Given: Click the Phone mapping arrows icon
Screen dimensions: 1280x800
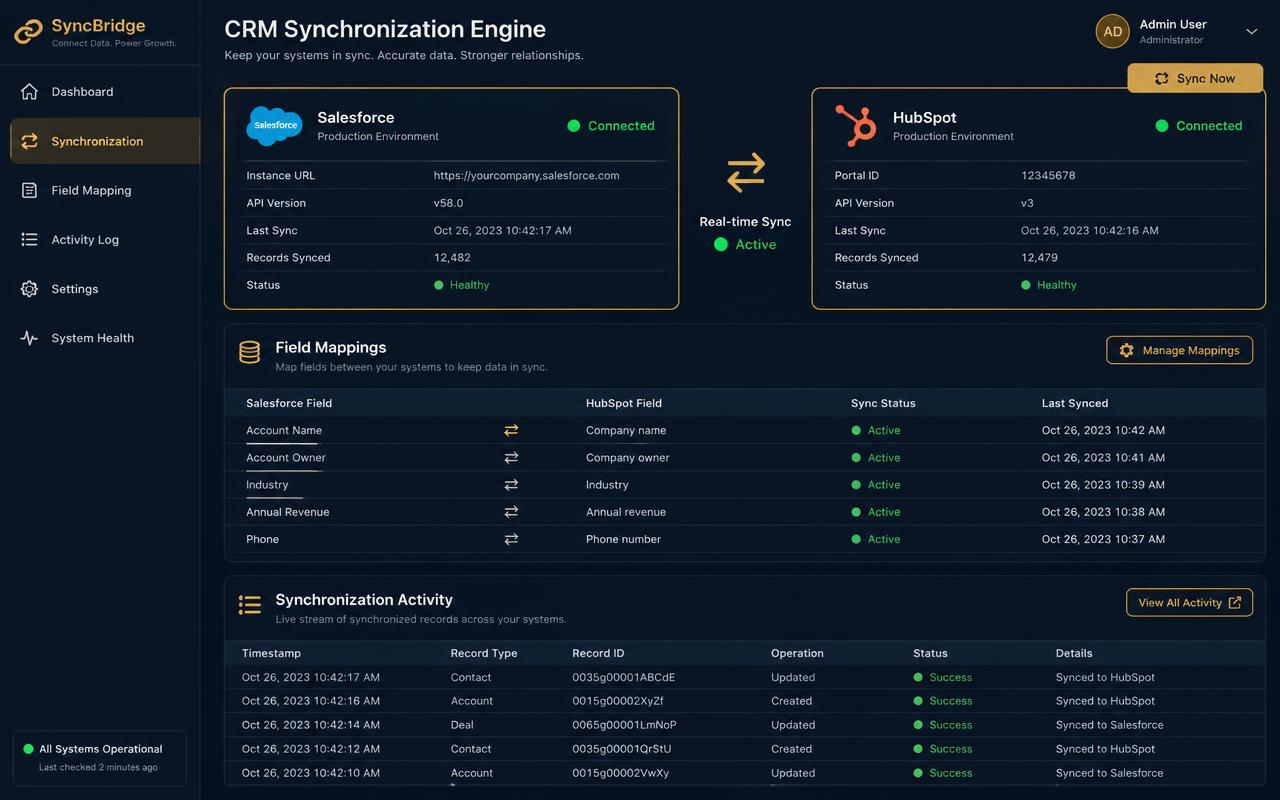Looking at the screenshot, I should click(x=511, y=539).
